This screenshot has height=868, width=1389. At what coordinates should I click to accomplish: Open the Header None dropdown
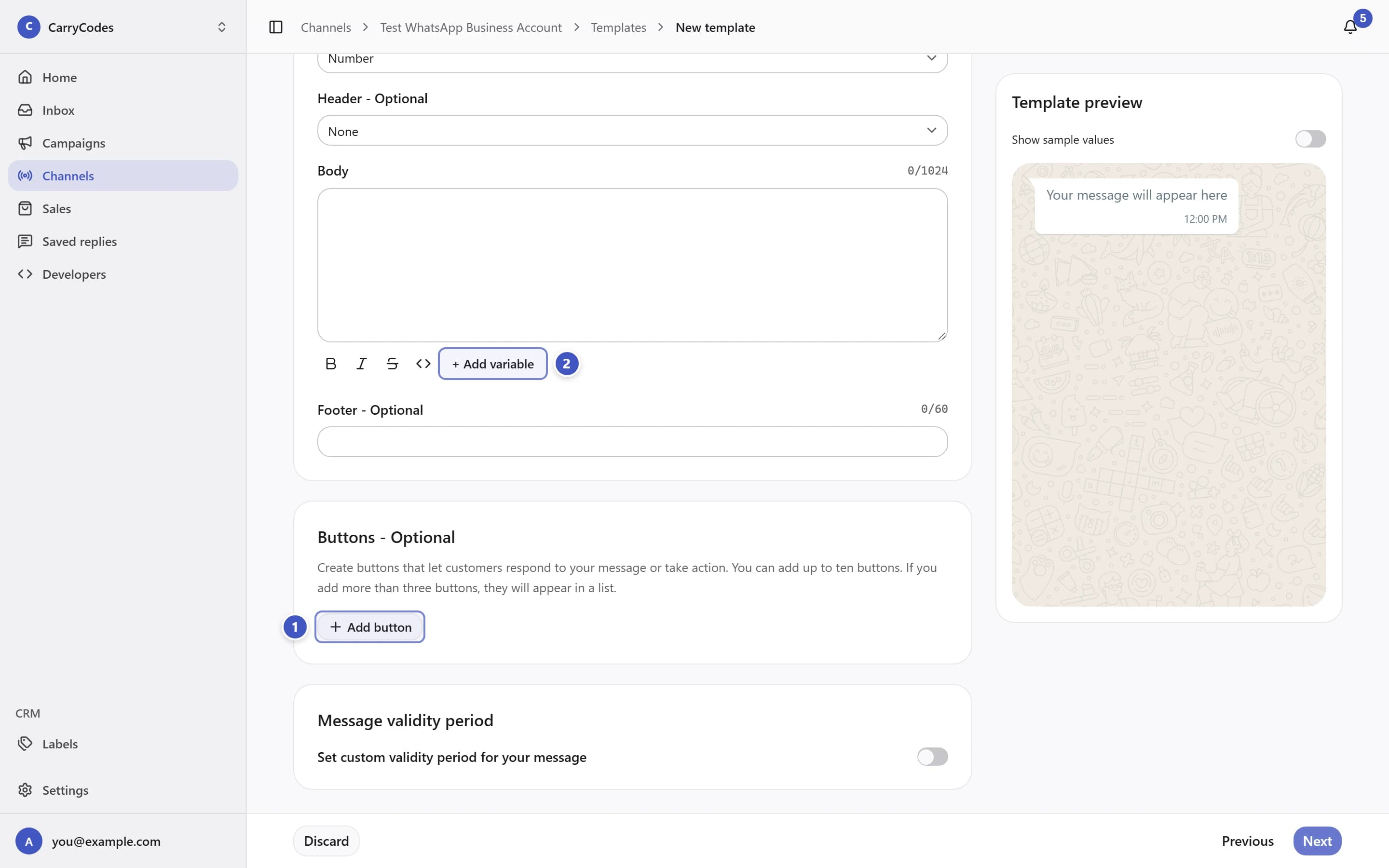632,131
